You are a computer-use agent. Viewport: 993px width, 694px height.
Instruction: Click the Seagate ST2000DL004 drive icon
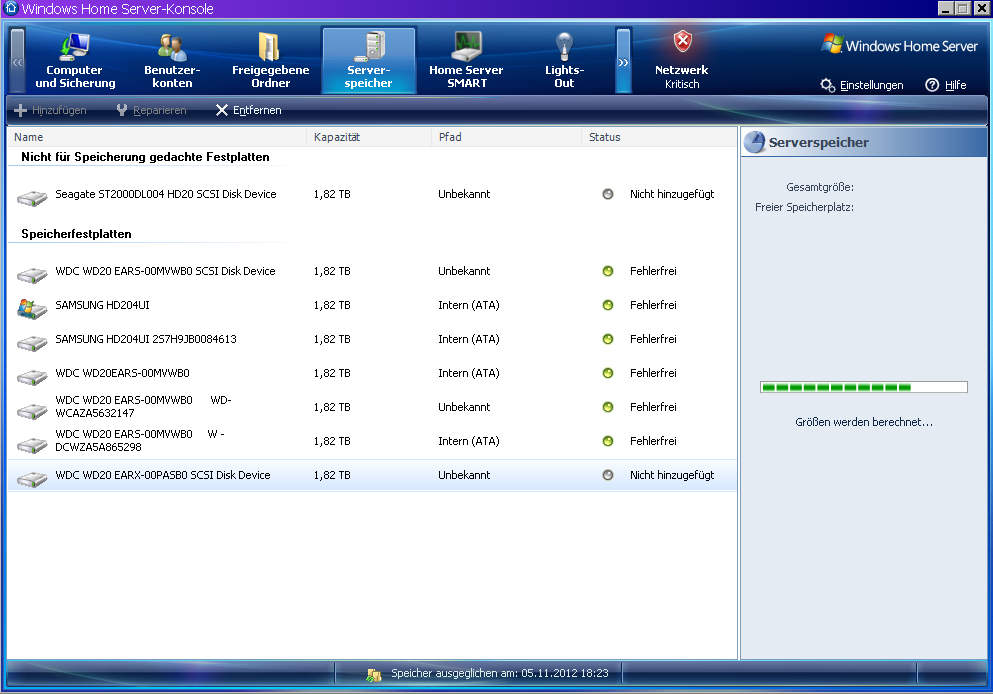point(32,198)
